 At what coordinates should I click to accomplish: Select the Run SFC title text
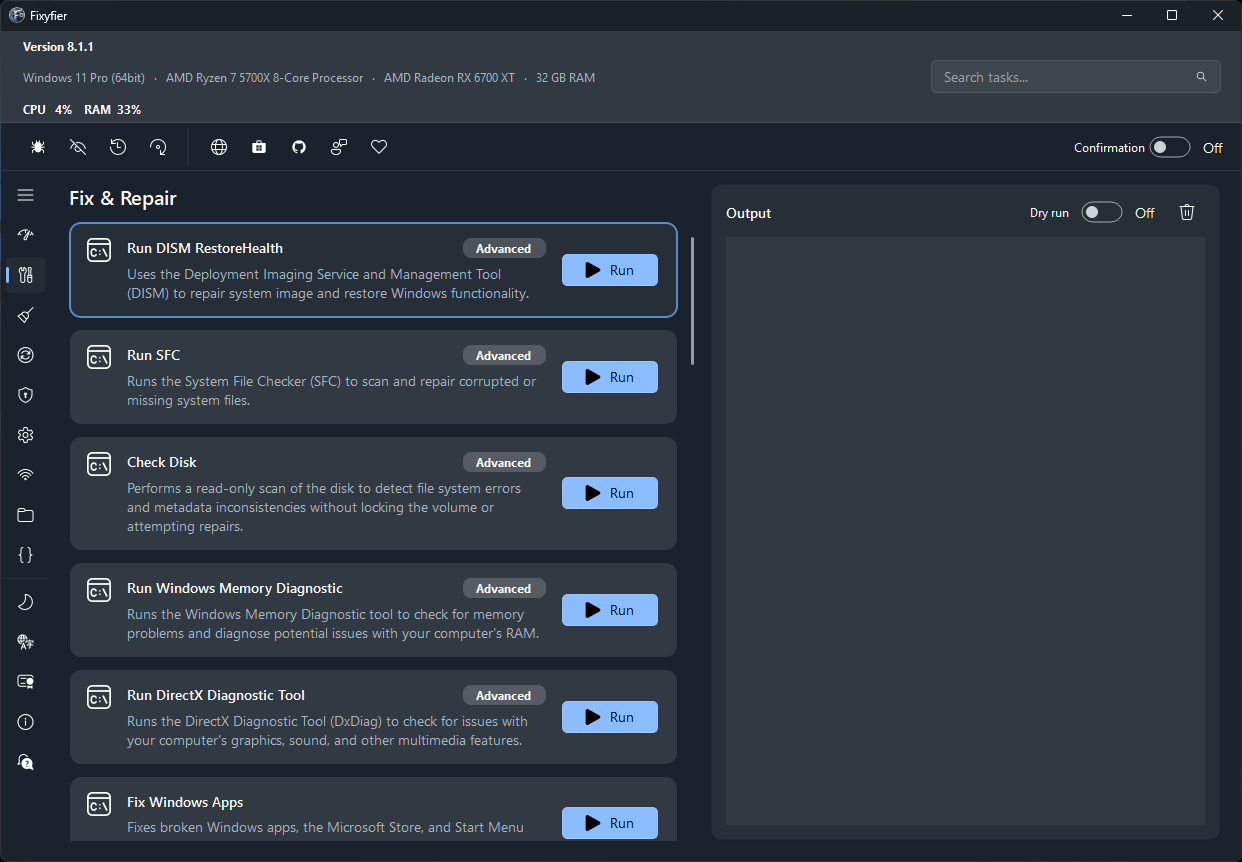[x=154, y=355]
